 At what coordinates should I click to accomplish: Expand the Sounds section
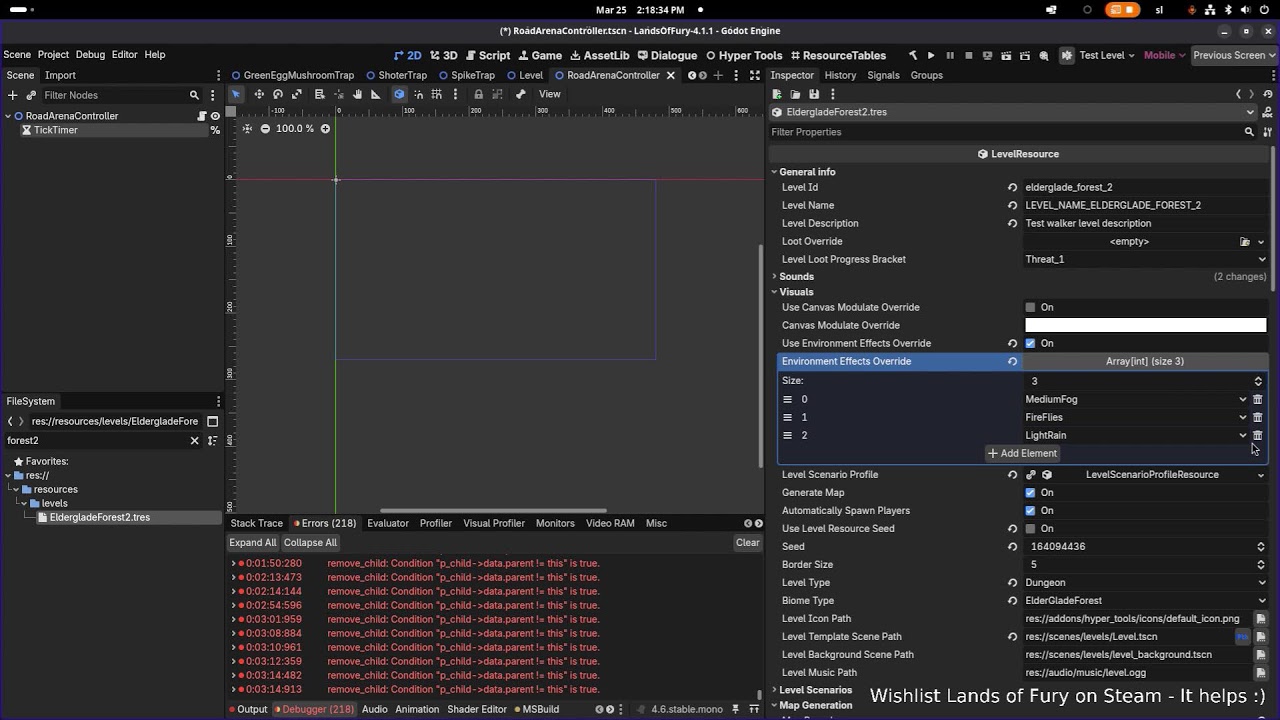pyautogui.click(x=797, y=276)
